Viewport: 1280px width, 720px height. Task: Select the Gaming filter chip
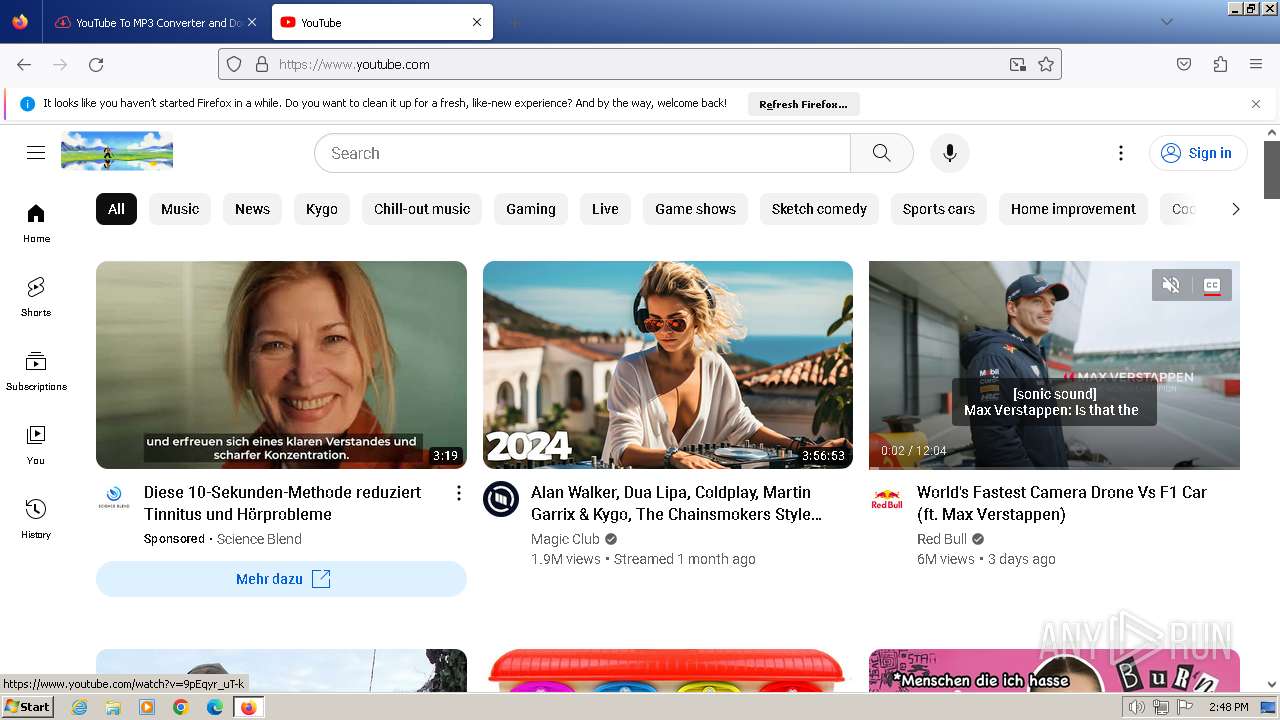pos(531,209)
